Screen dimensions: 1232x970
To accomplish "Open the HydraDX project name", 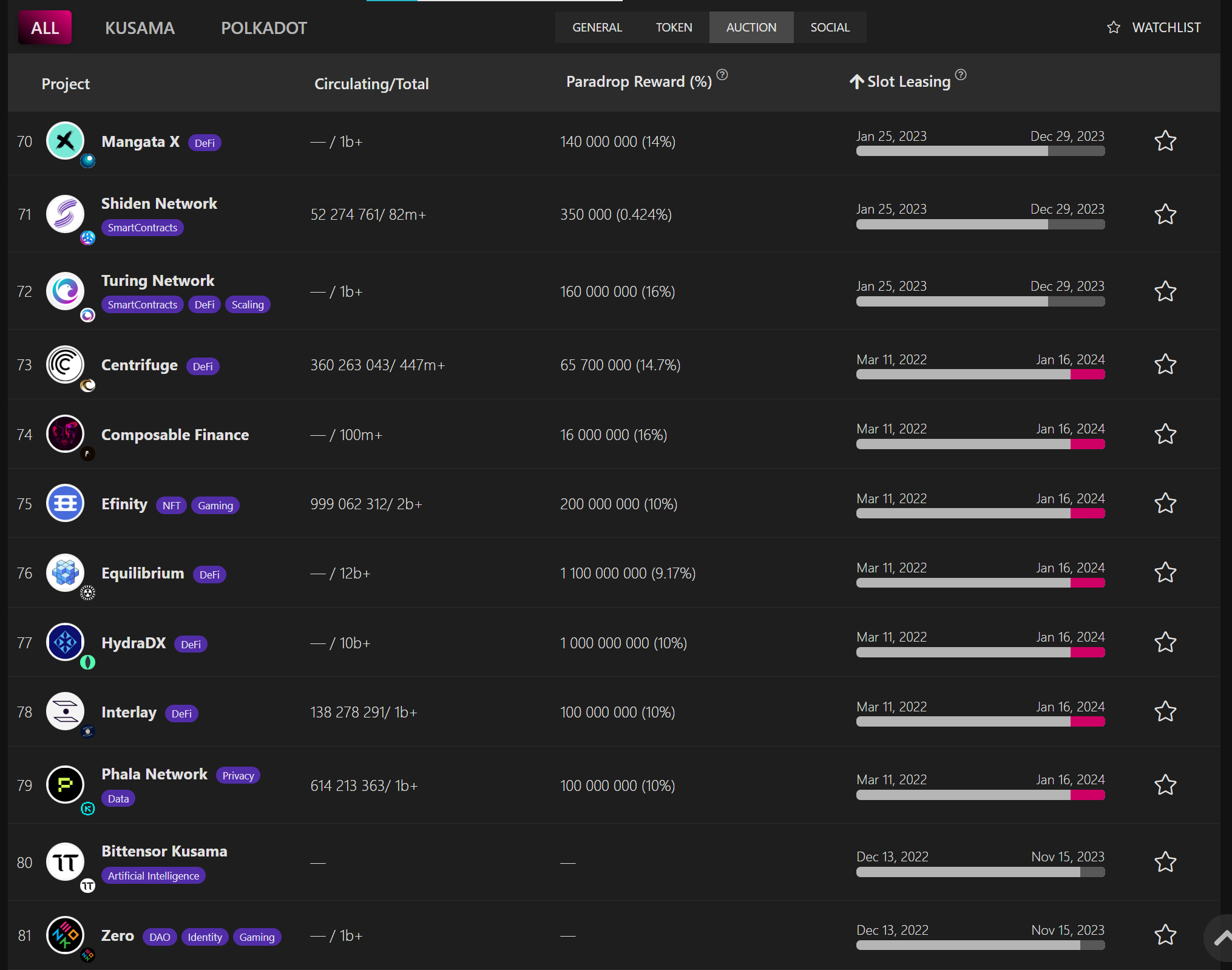I will click(x=134, y=643).
